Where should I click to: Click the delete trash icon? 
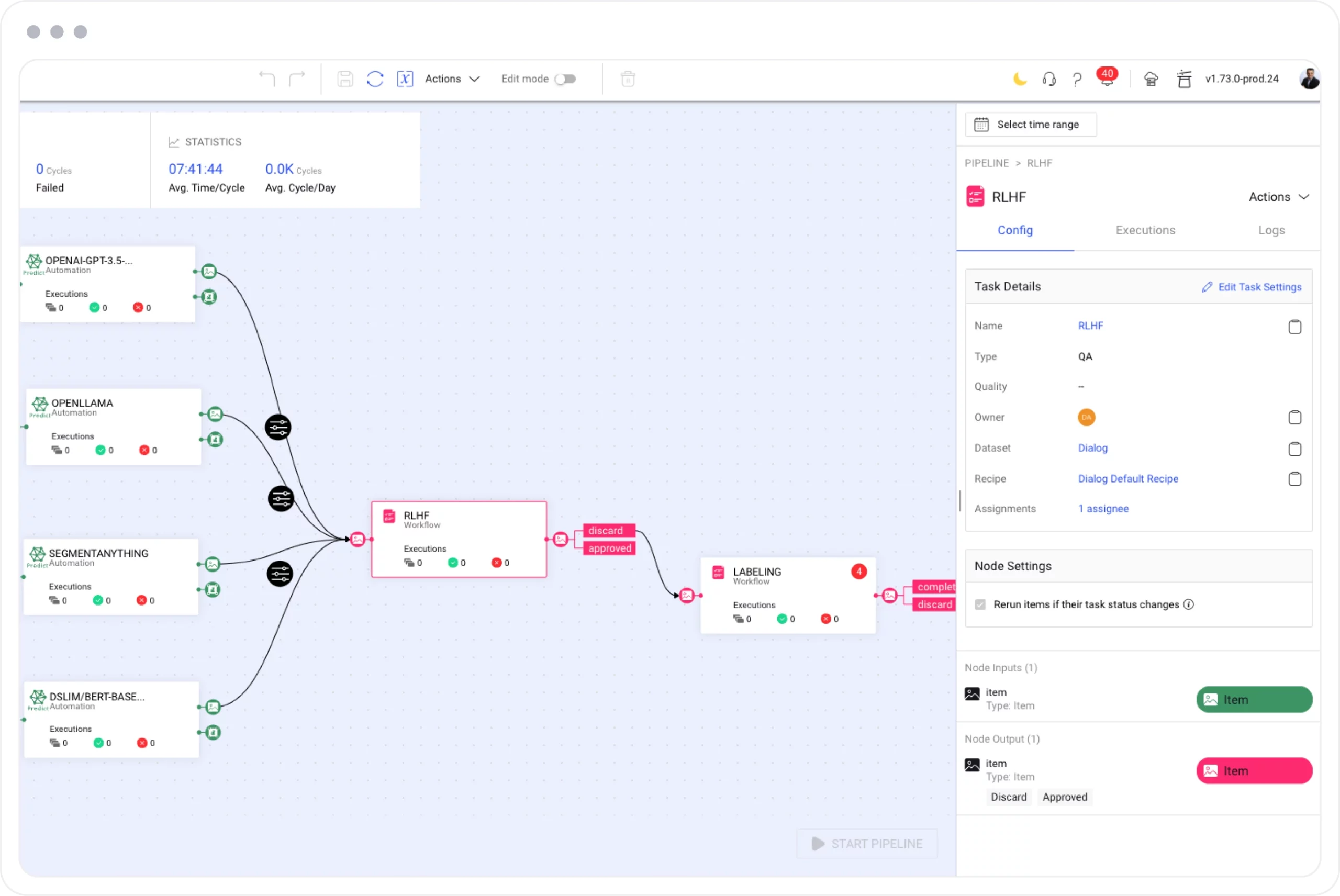click(x=628, y=79)
